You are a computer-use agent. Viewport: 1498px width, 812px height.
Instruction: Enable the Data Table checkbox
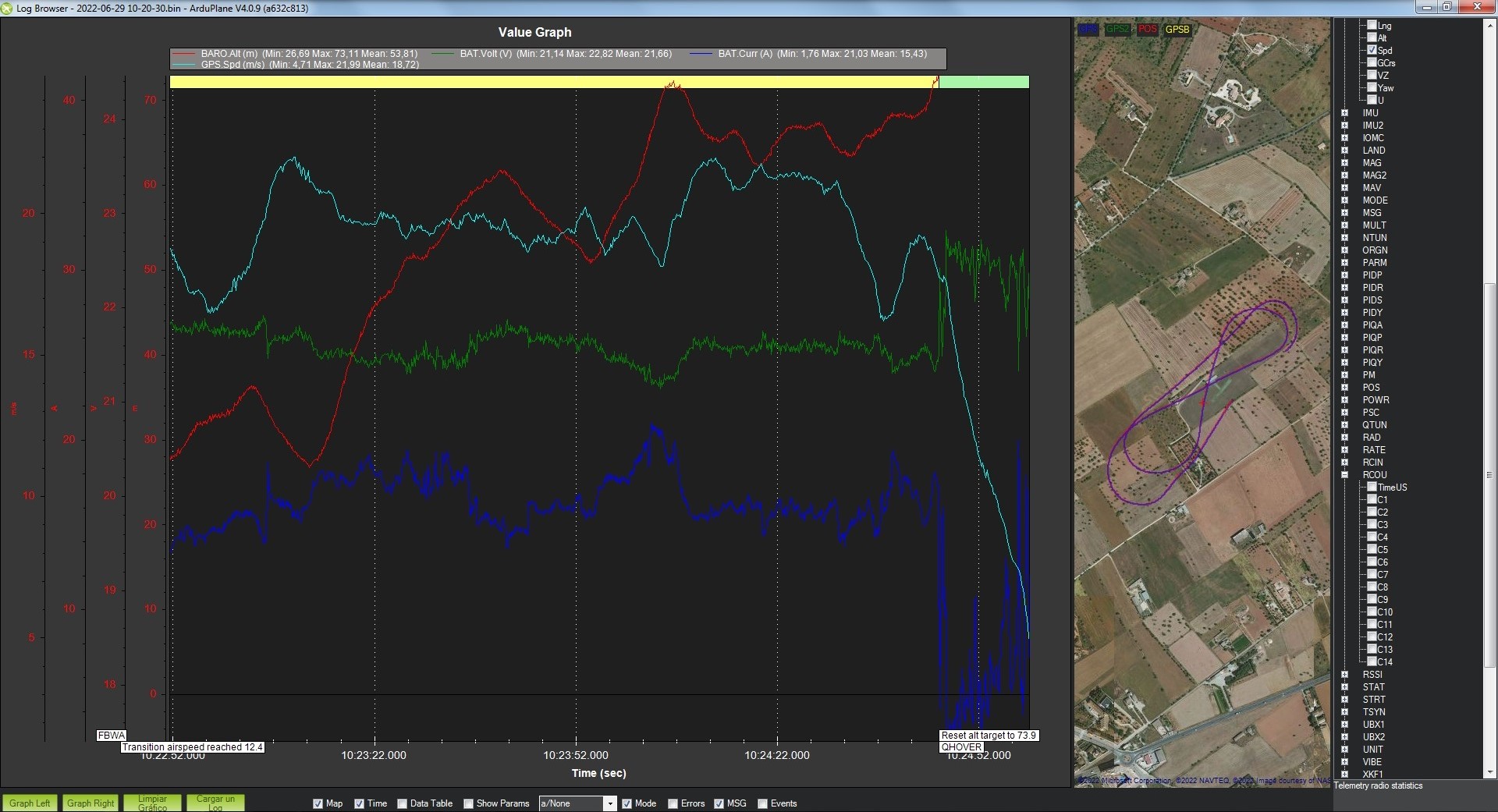click(402, 803)
